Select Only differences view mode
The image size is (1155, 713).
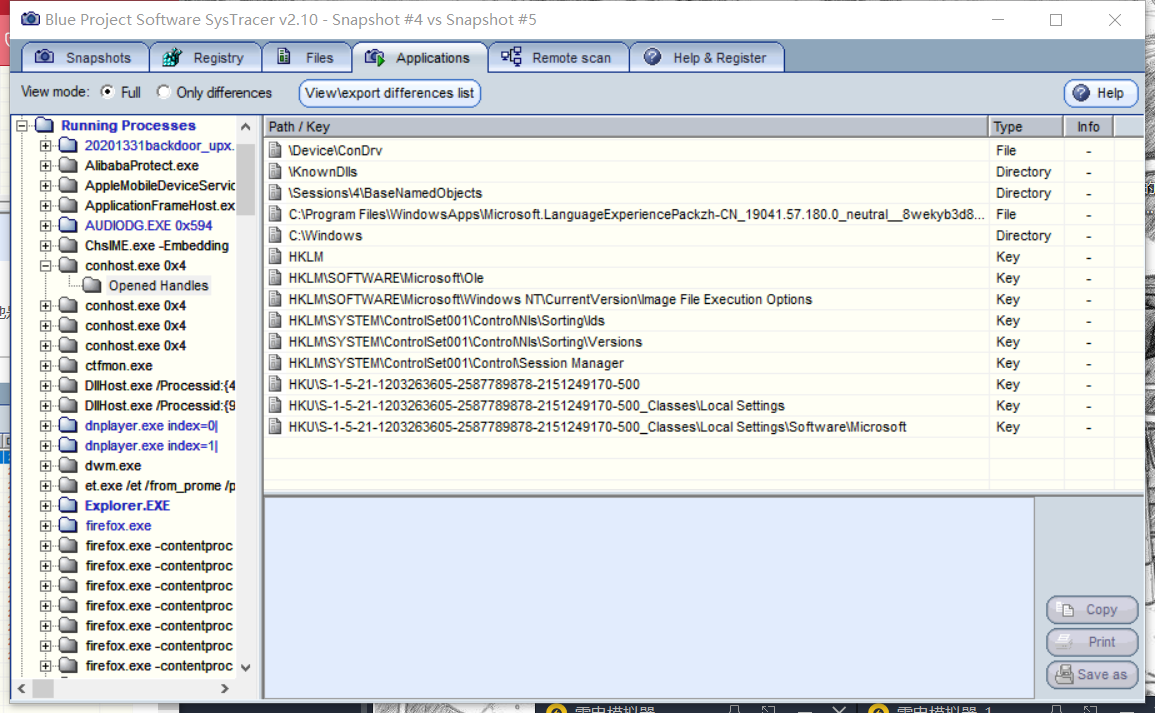coord(164,92)
